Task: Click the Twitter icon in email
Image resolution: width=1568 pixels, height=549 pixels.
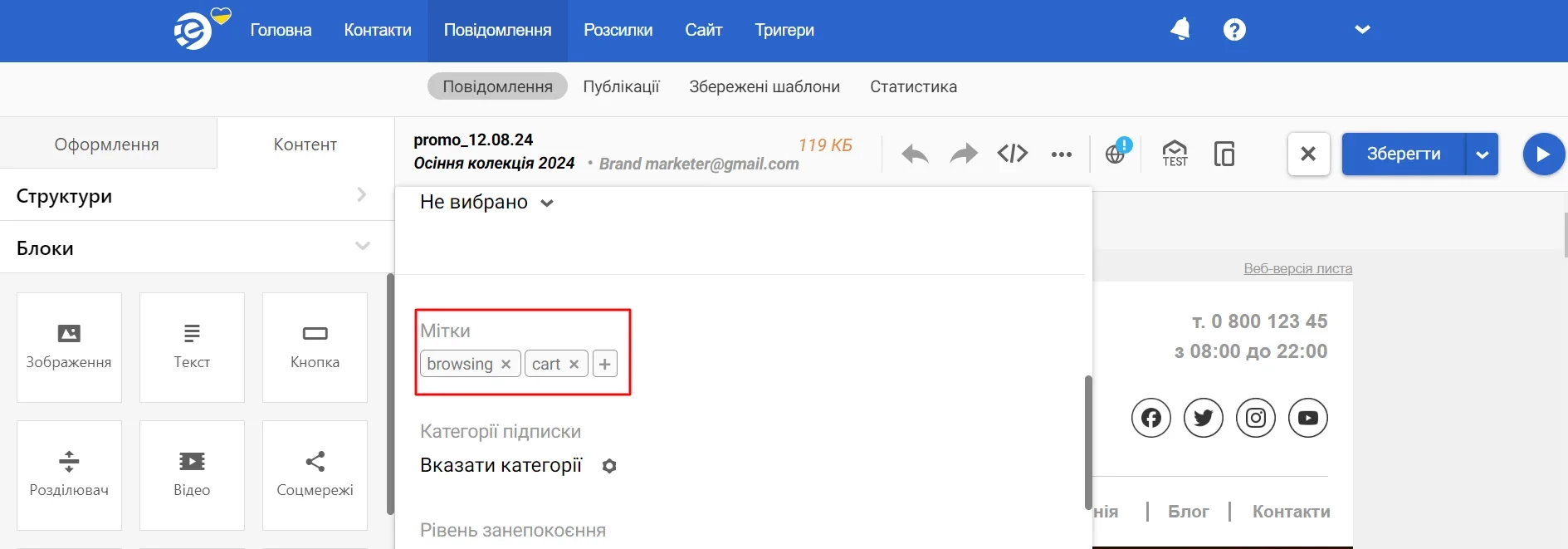Action: 1204,418
